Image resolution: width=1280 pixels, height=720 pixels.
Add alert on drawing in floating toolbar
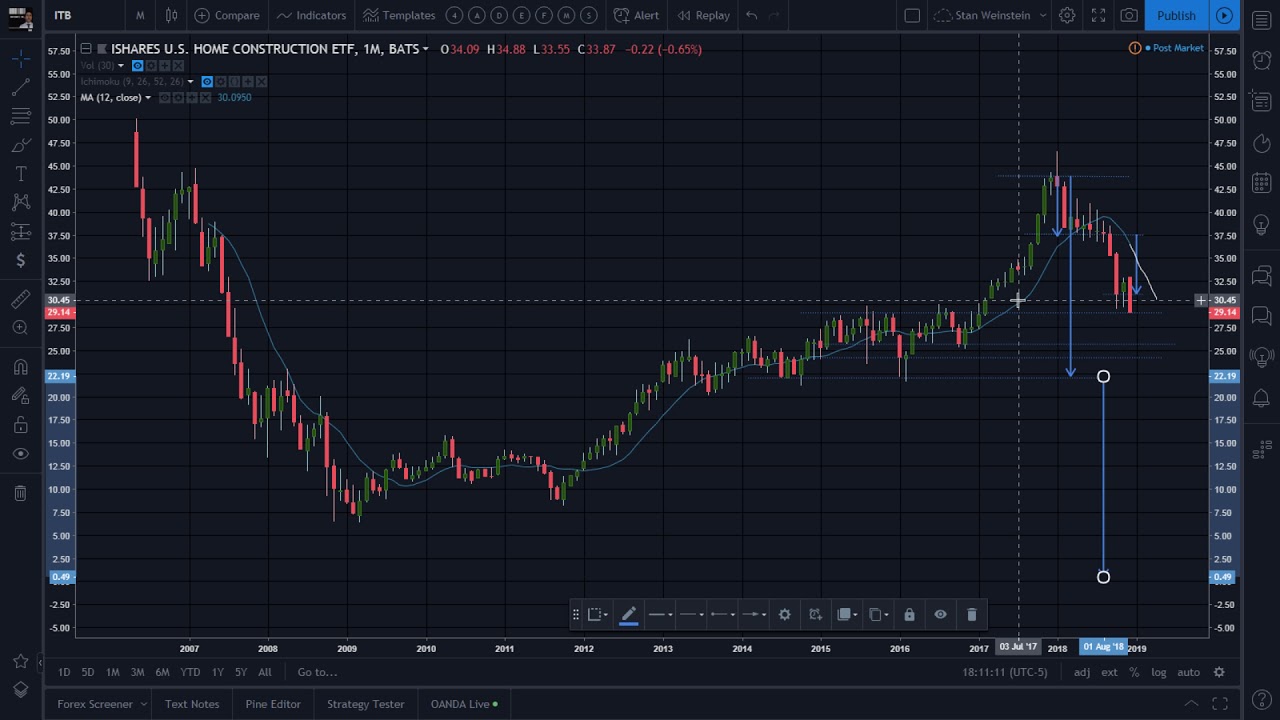815,614
